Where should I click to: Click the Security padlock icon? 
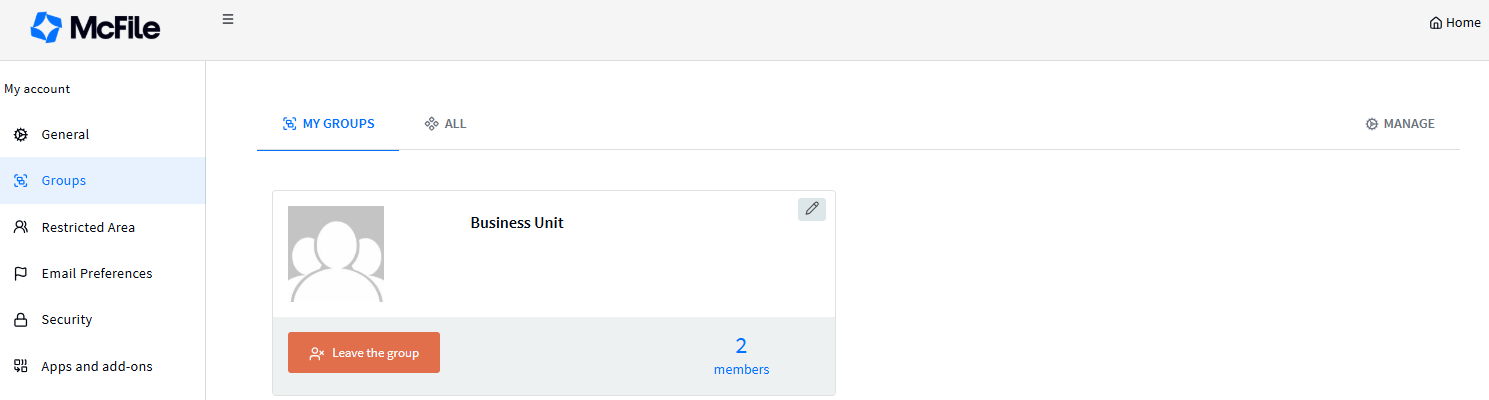click(x=20, y=320)
